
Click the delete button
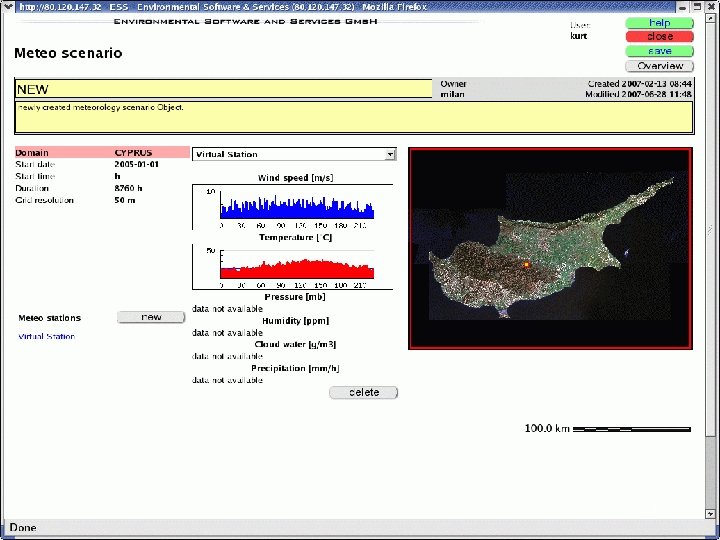tap(364, 393)
